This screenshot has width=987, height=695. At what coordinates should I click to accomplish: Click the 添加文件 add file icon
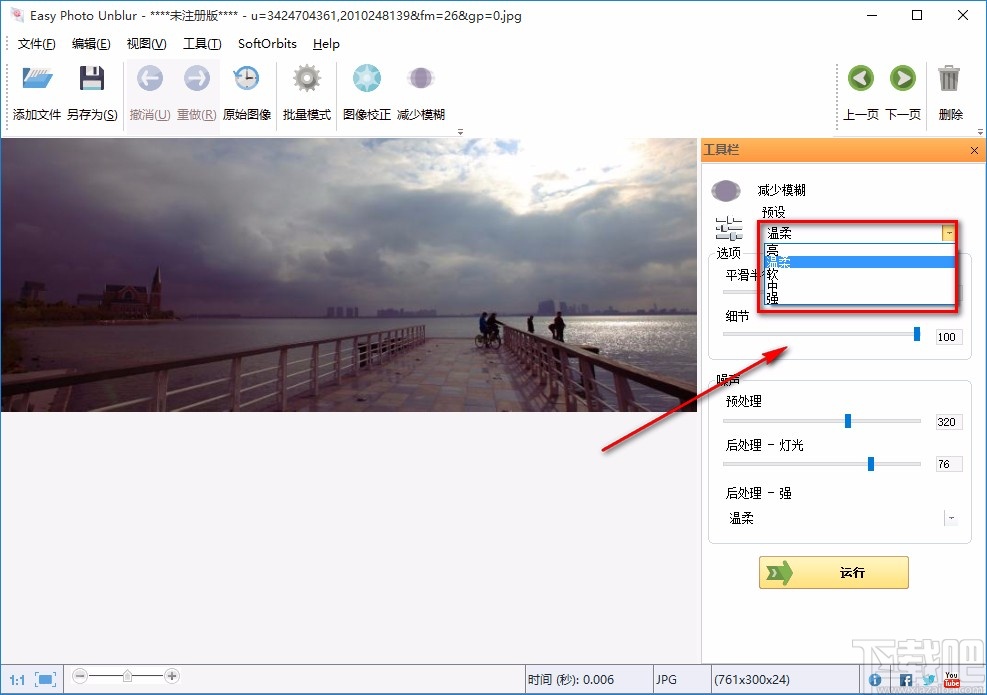click(x=36, y=78)
